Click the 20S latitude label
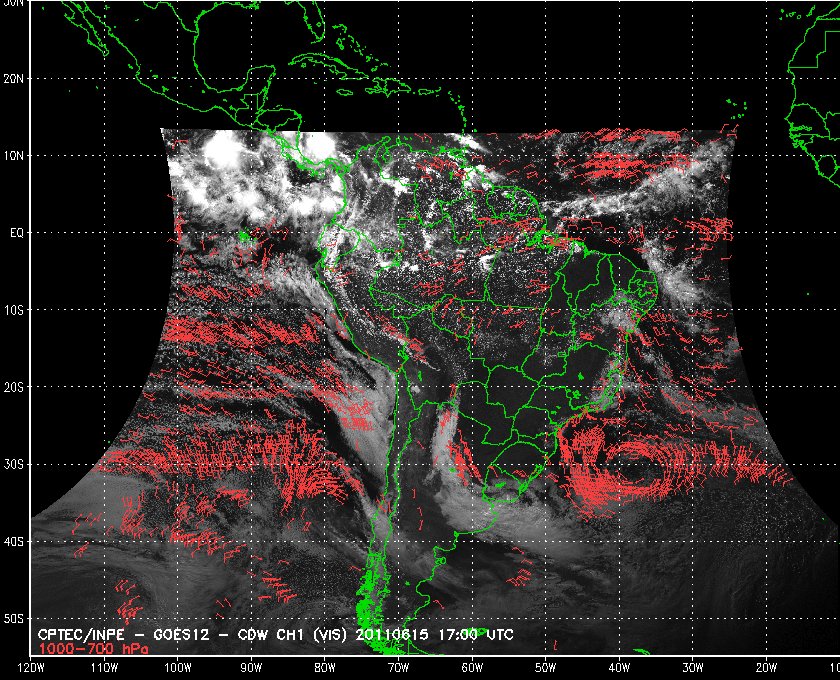The height and width of the screenshot is (680, 840). pos(13,387)
